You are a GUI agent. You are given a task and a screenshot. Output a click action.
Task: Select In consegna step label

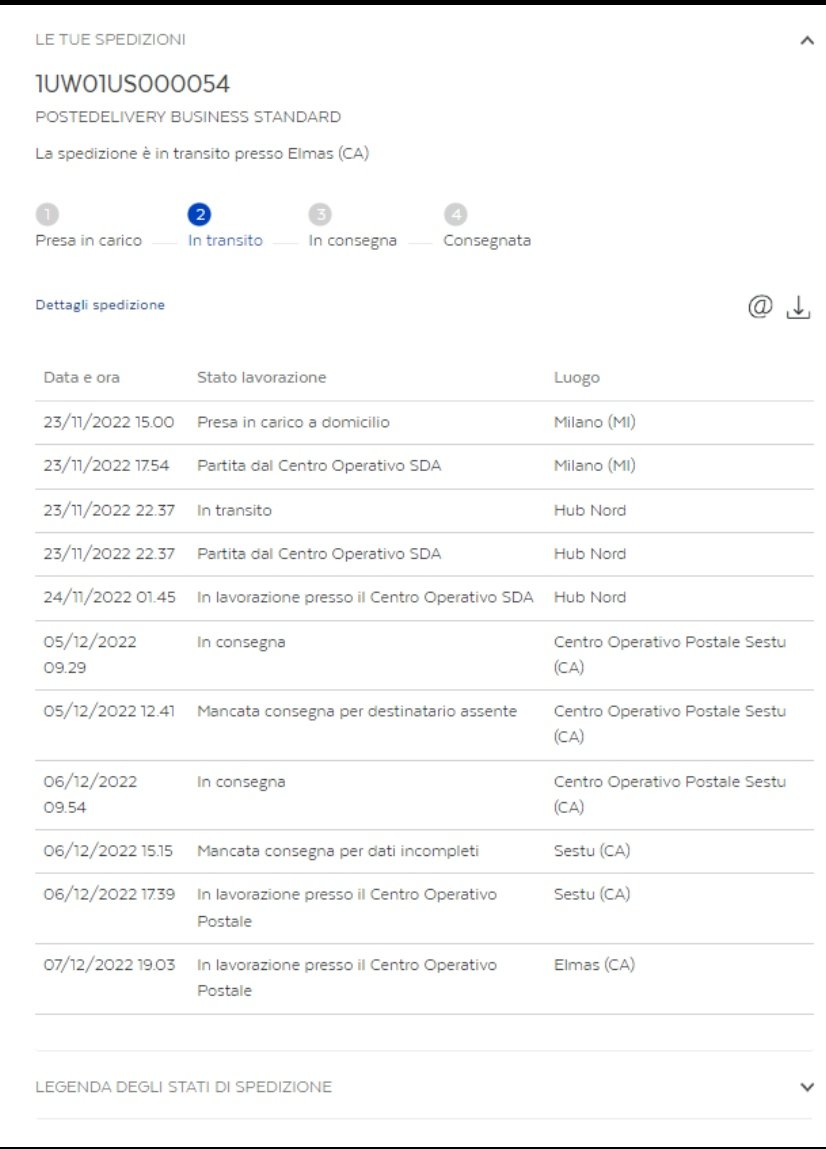[x=353, y=241]
